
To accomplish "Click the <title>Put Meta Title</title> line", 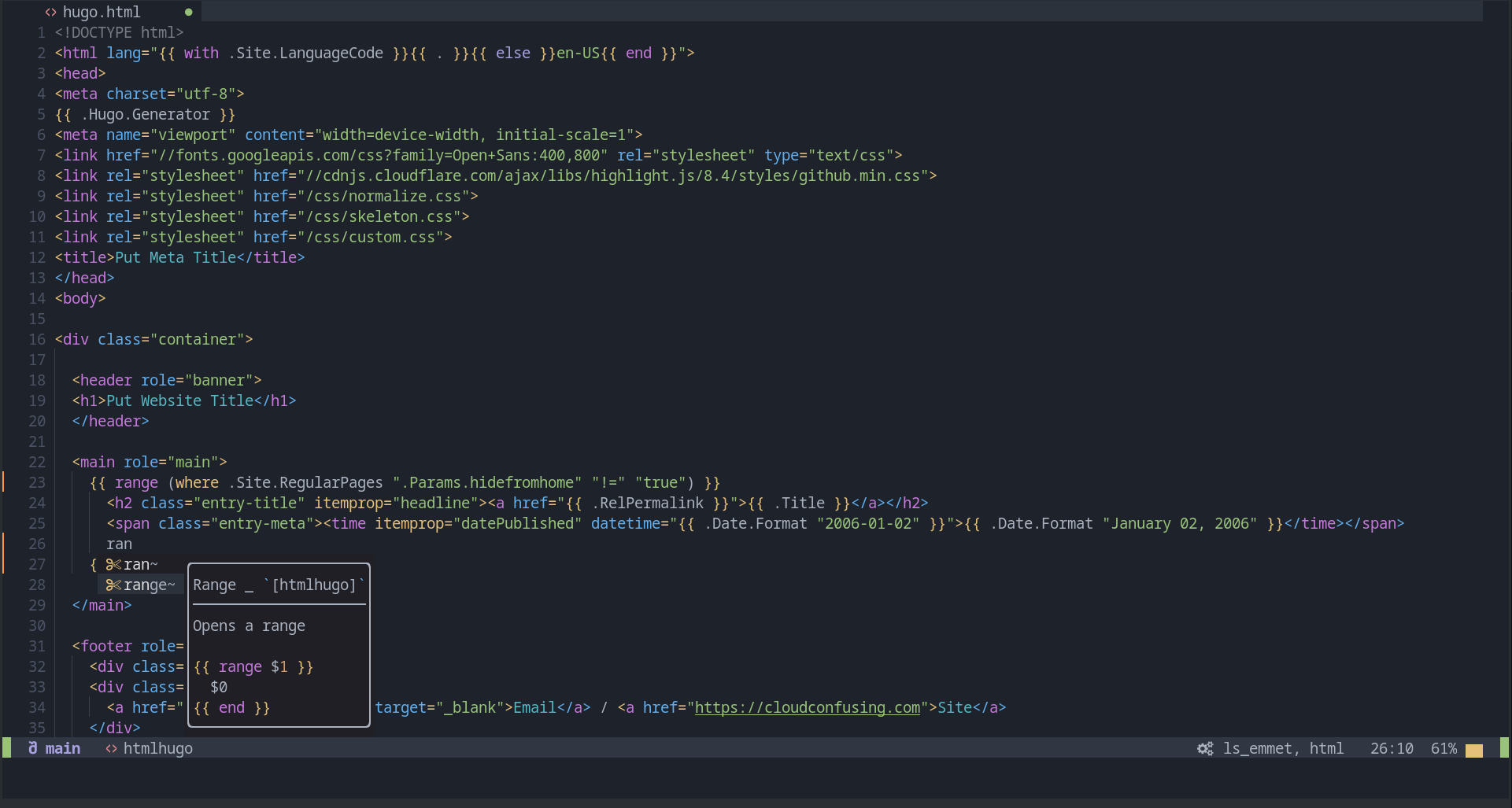I will pyautogui.click(x=179, y=257).
